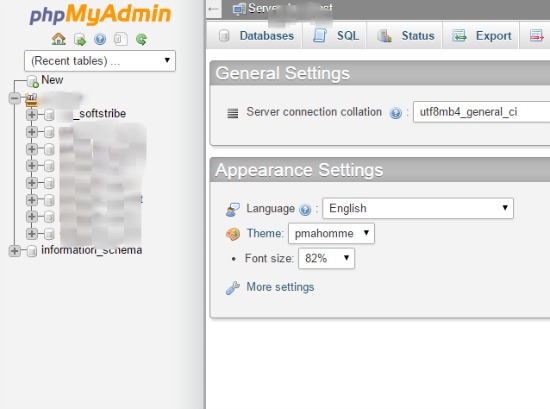
Task: Open the SQL documentation page icon
Action: pyautogui.click(x=121, y=39)
